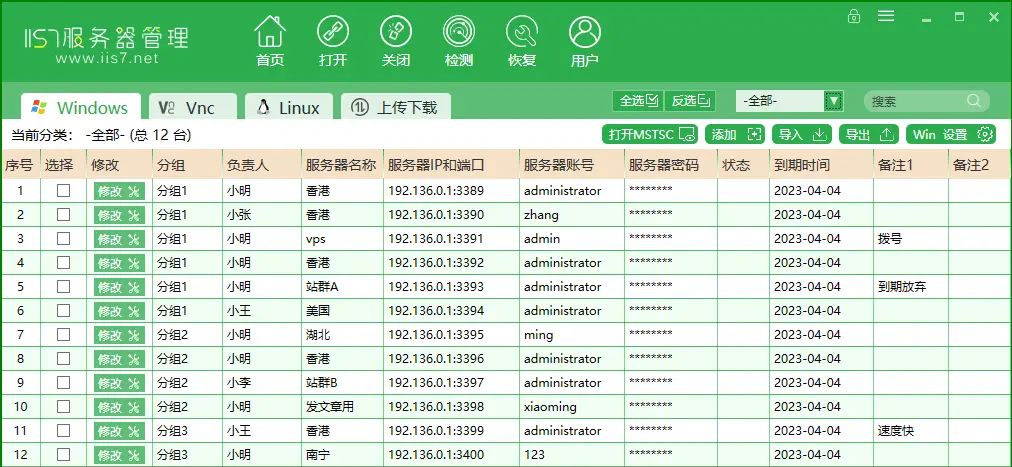Check the box for vps server

[x=63, y=238]
